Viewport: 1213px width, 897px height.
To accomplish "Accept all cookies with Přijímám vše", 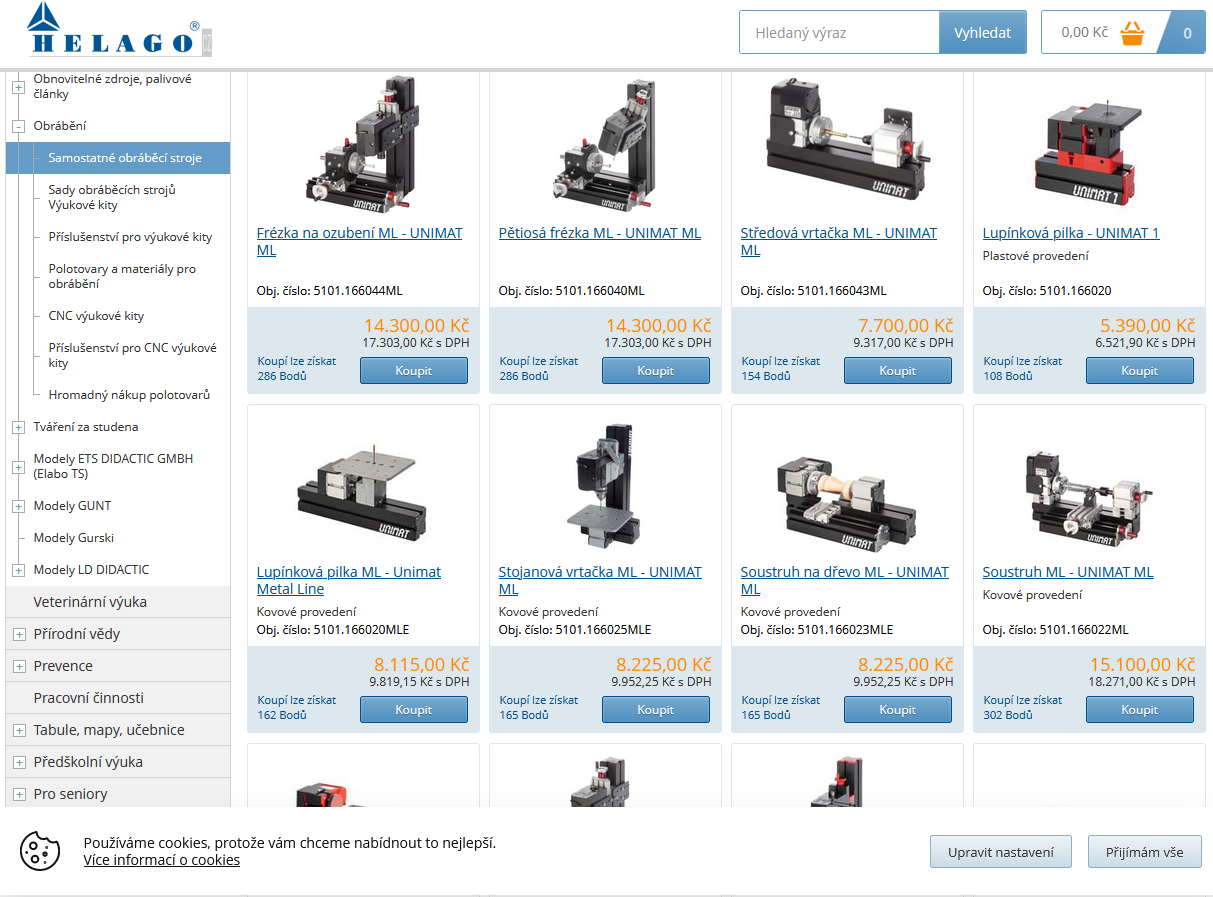I will point(1145,852).
